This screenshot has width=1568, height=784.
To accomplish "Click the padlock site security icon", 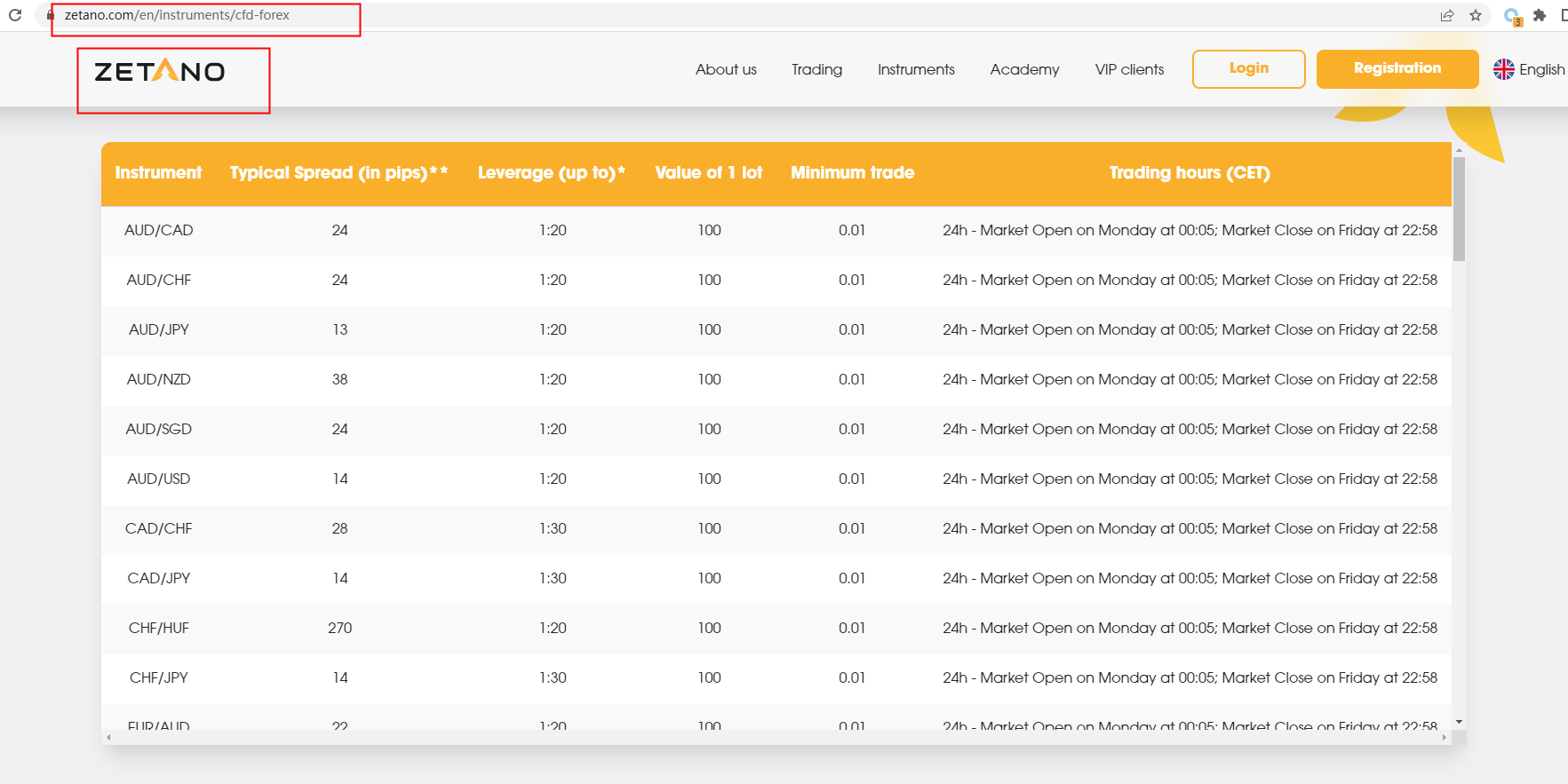I will 51,15.
